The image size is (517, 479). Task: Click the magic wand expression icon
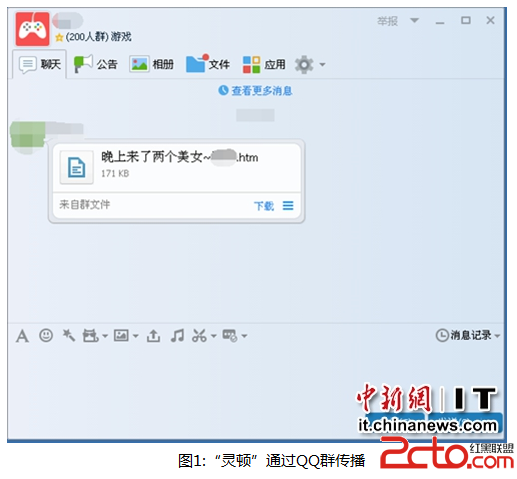(x=69, y=335)
